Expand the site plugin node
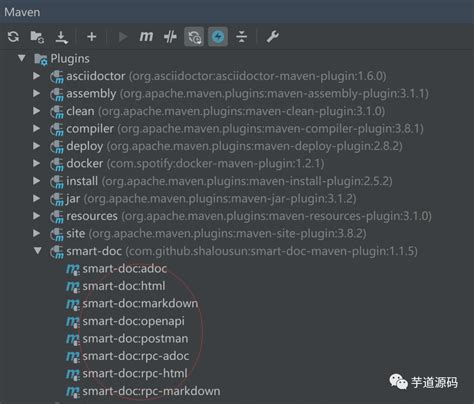Screen dimensions: 474x404 [x=37, y=233]
